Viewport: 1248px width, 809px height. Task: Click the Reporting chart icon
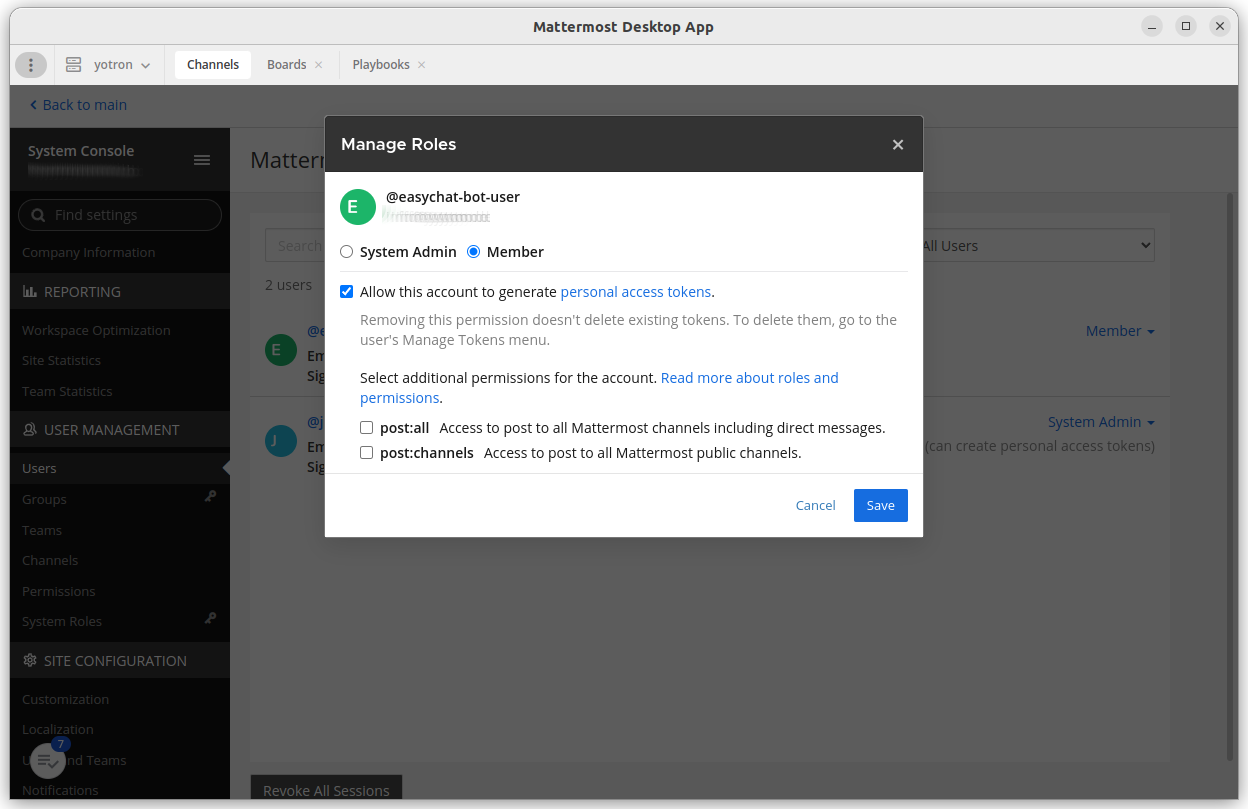[30, 292]
